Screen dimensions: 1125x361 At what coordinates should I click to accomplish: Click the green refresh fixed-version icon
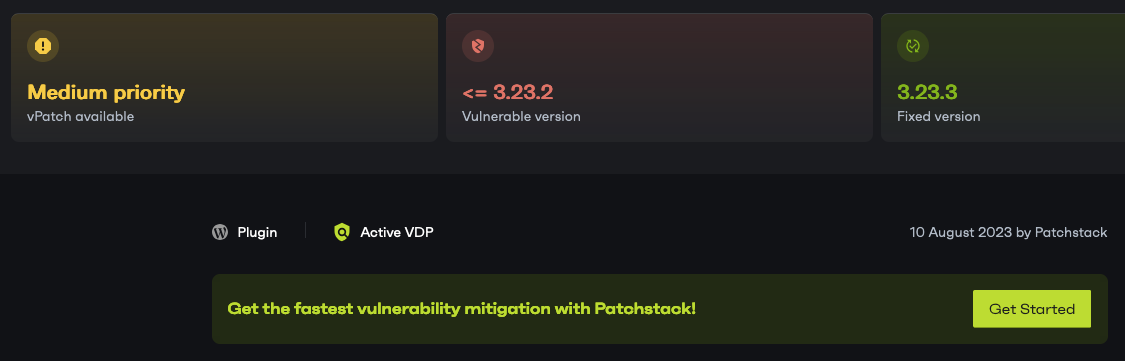point(913,46)
